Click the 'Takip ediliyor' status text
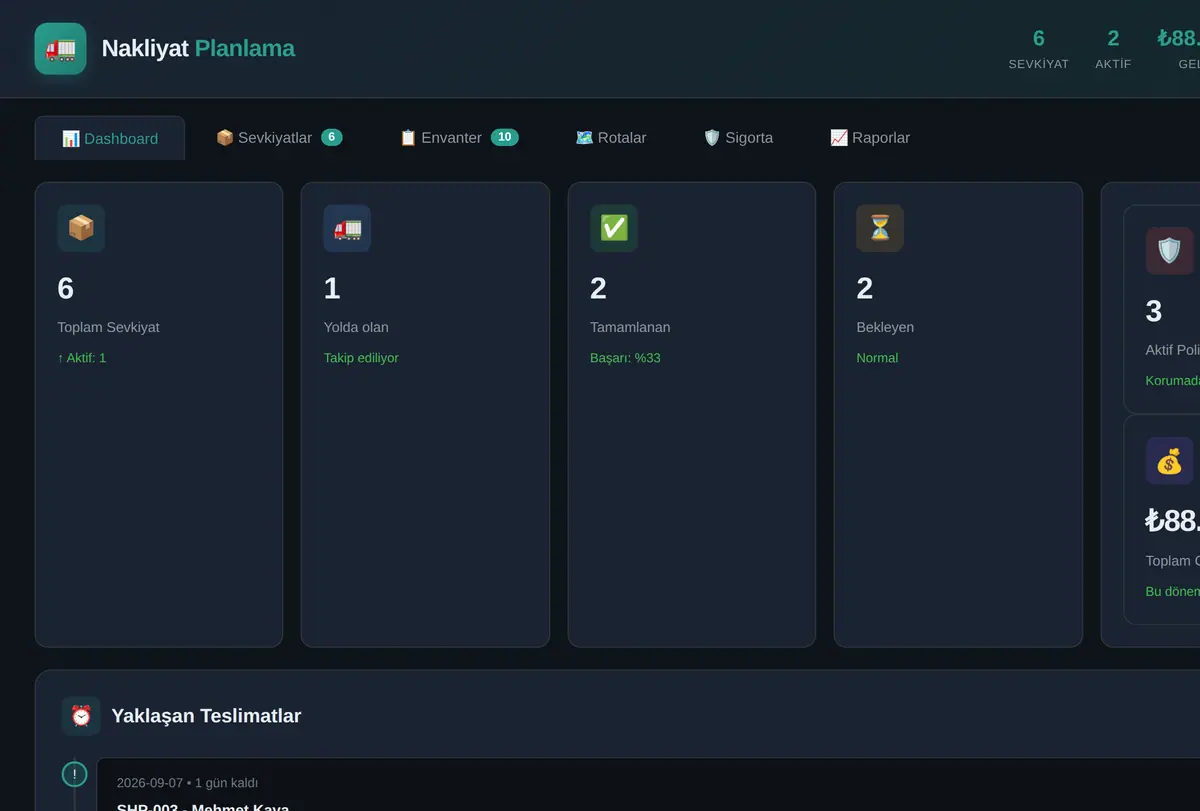The height and width of the screenshot is (811, 1200). [x=361, y=357]
